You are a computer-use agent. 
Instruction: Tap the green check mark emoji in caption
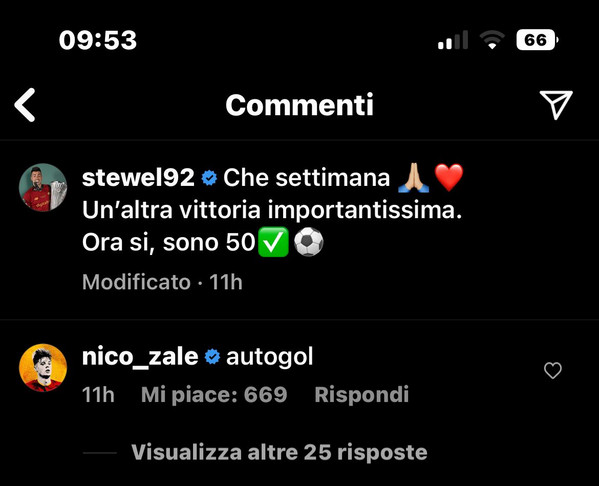pos(273,242)
